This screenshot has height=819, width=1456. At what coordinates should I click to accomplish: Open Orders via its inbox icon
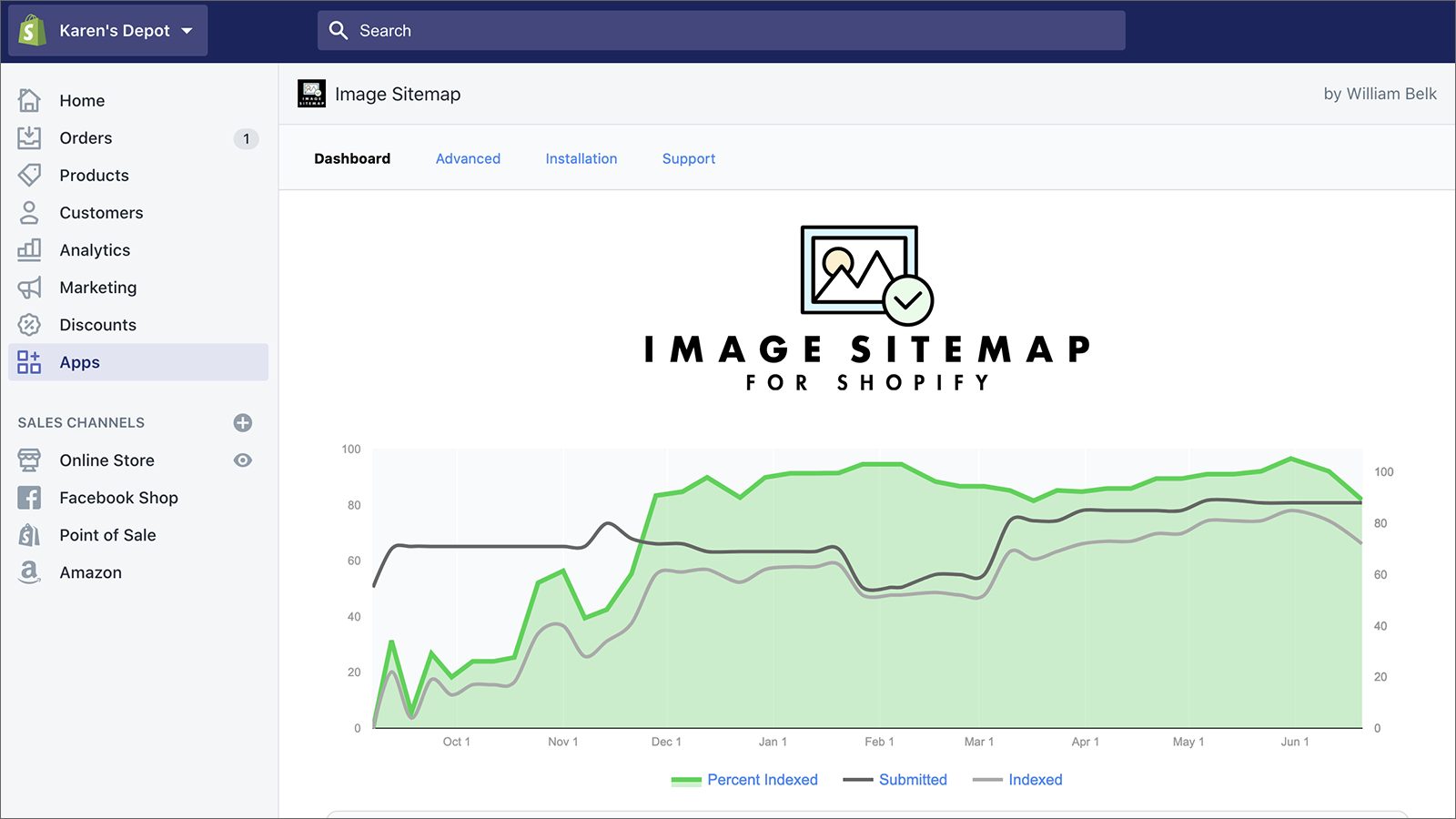click(29, 138)
